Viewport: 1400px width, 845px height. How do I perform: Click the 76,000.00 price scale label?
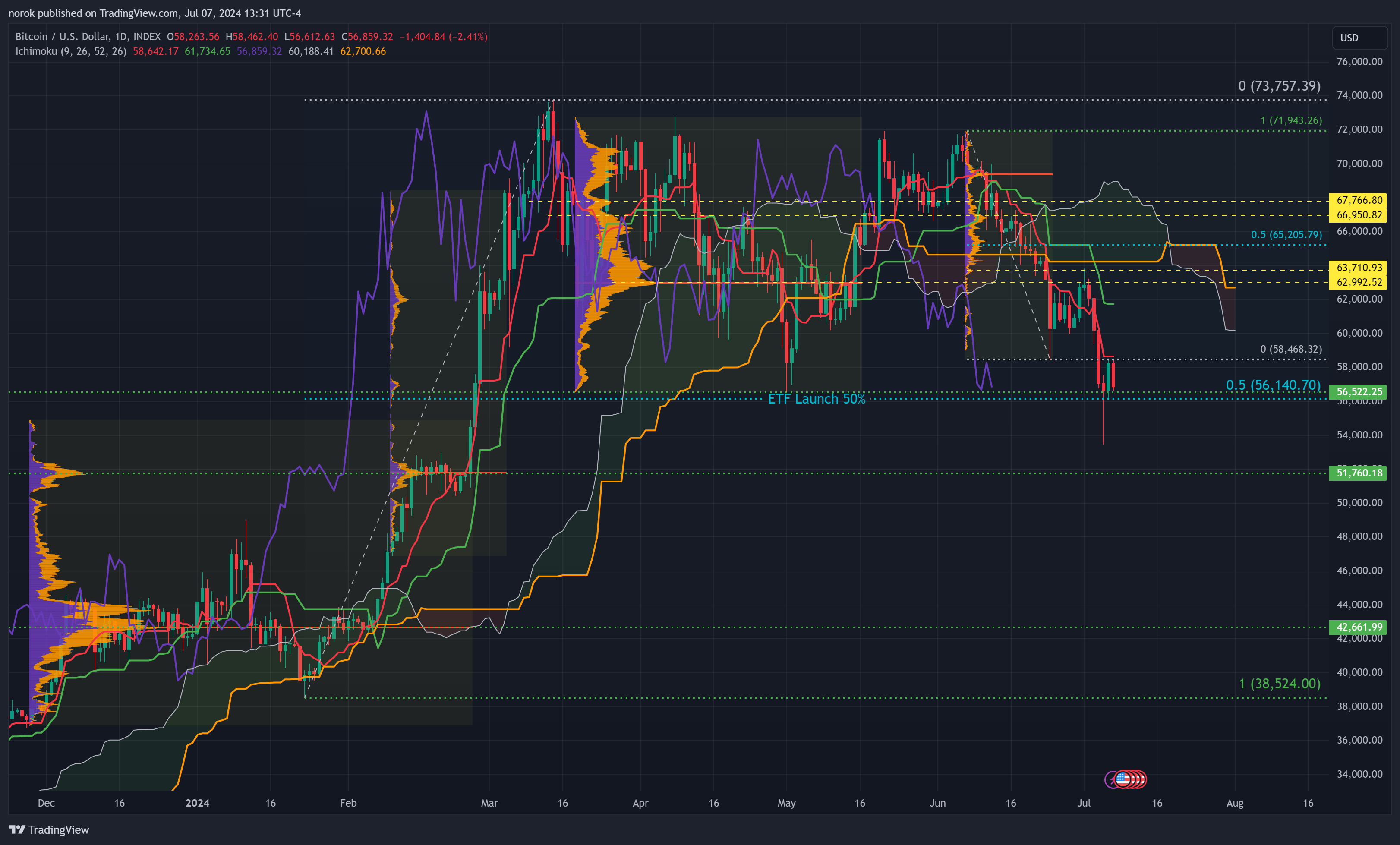click(x=1359, y=61)
